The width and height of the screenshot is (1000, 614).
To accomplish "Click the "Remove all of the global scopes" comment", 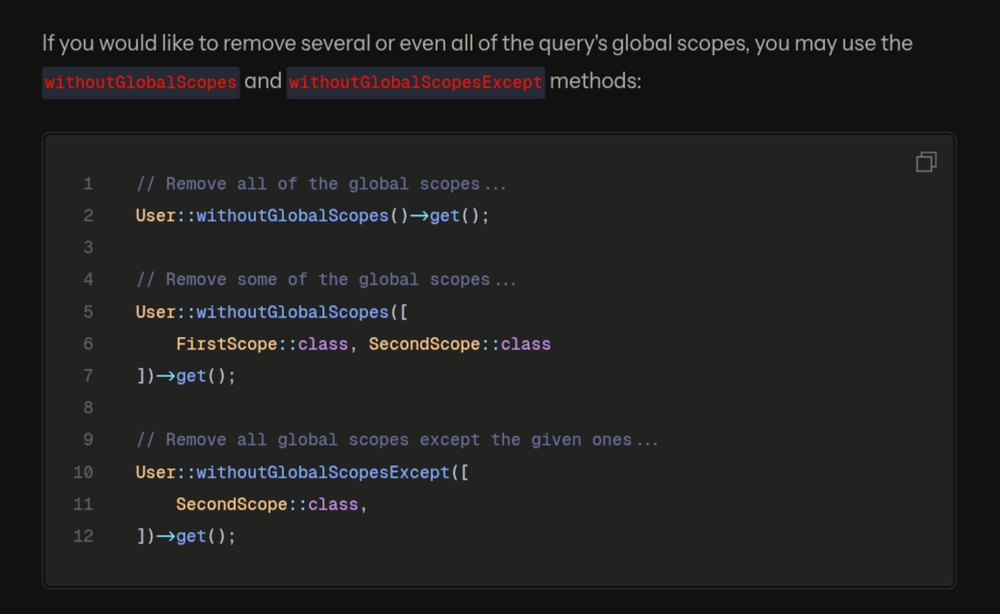I will tap(321, 184).
